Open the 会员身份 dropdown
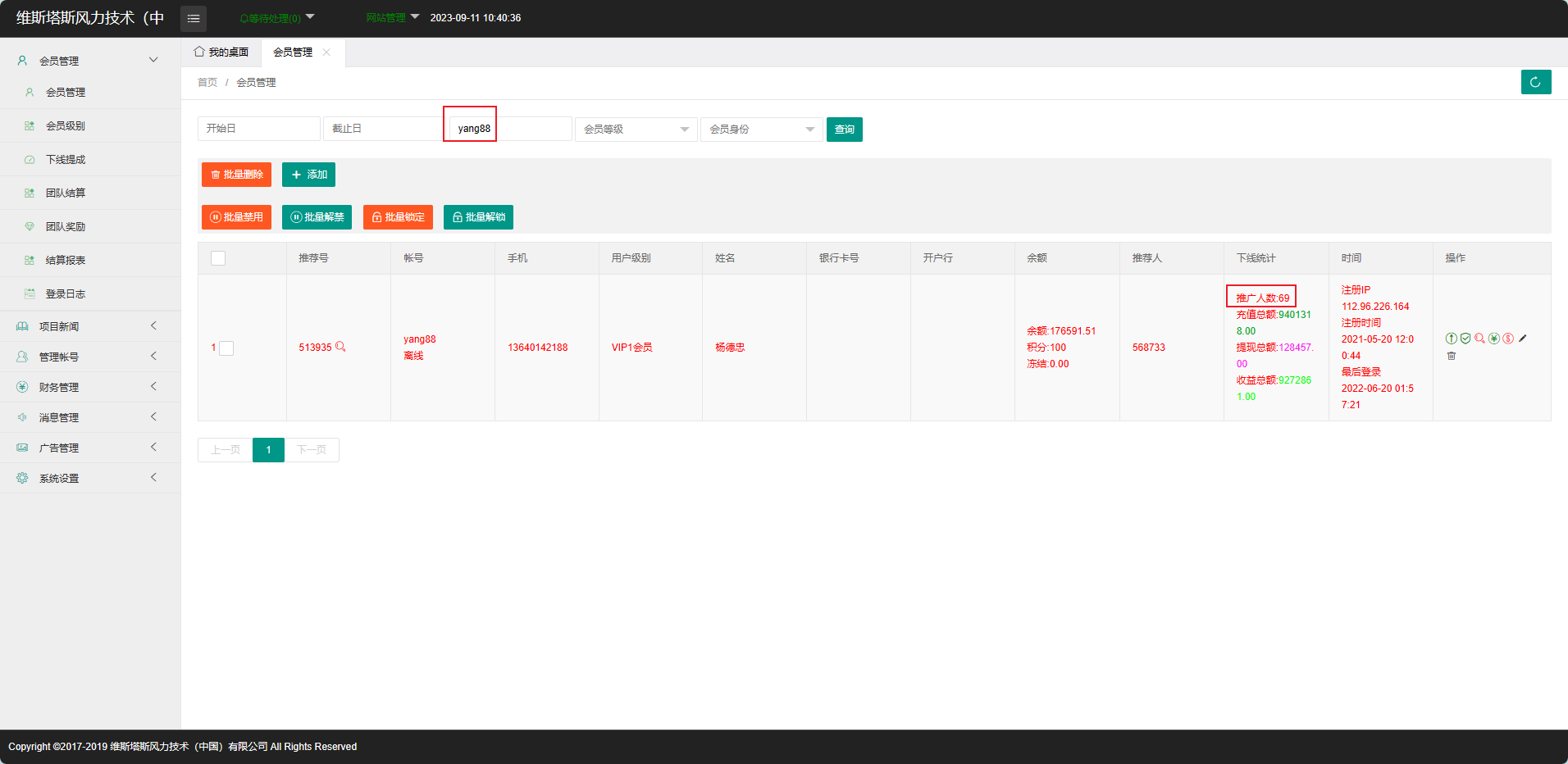 pos(761,130)
